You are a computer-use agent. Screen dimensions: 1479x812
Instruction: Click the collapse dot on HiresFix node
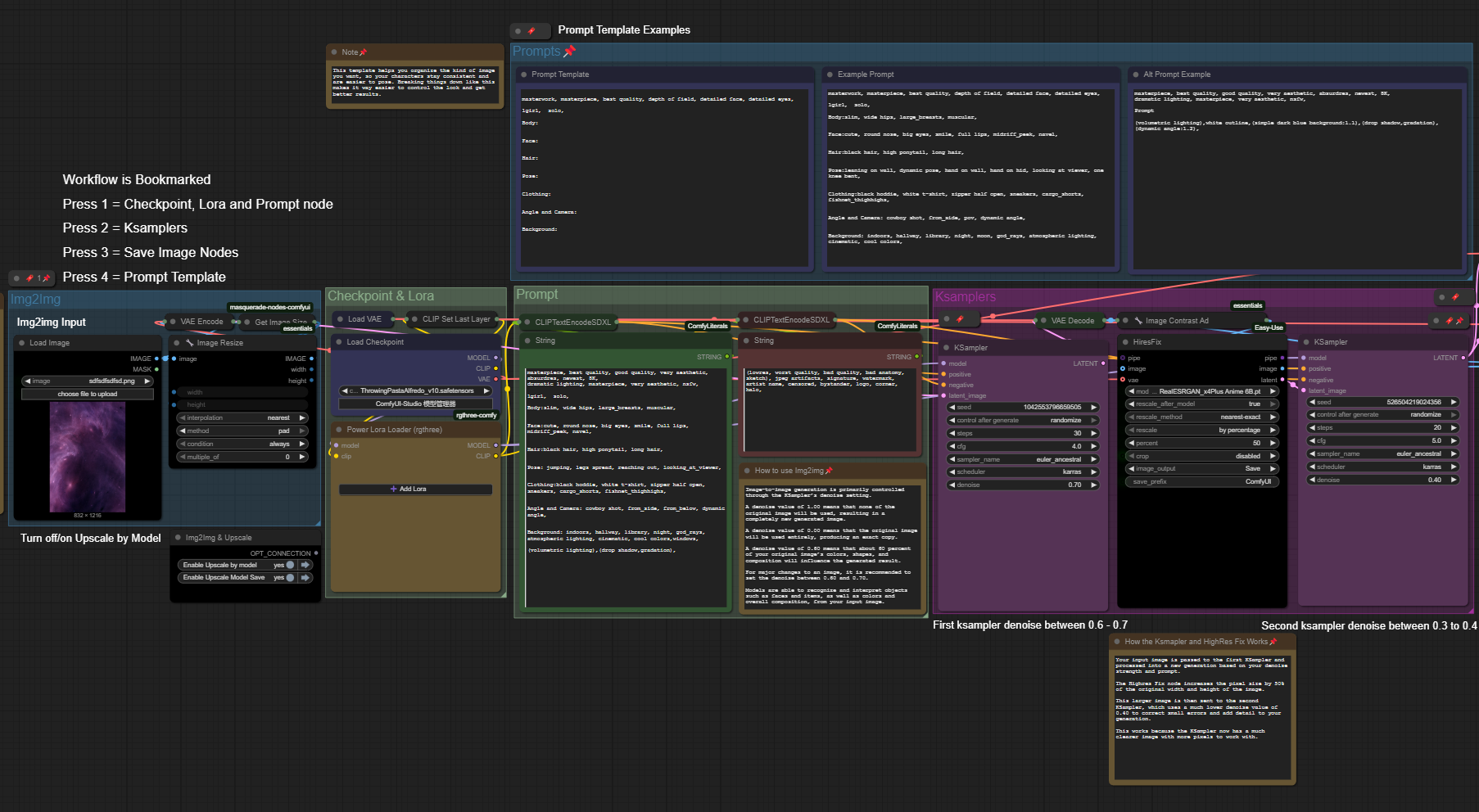coord(1125,342)
